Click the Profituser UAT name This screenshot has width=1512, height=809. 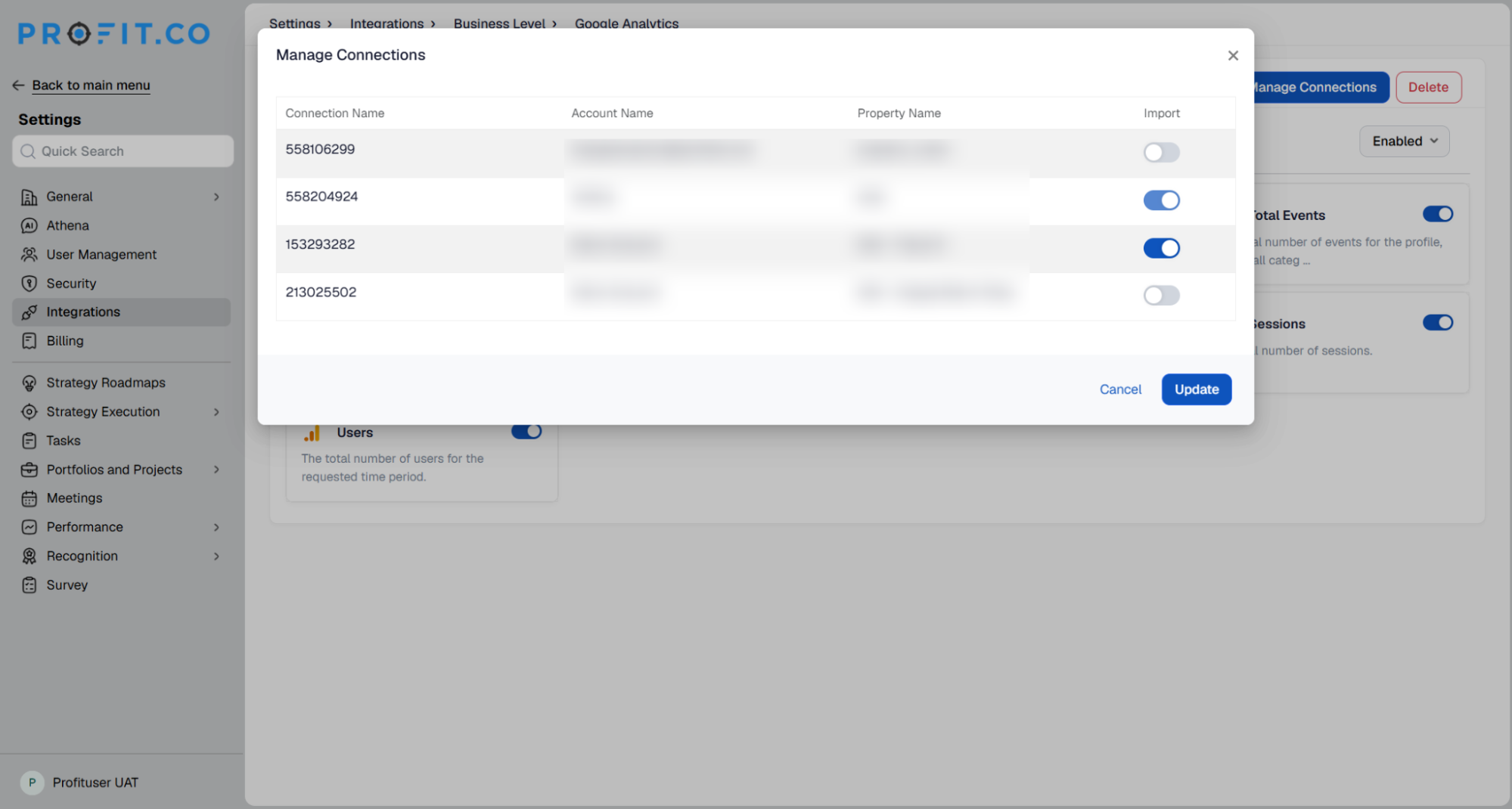coord(95,782)
